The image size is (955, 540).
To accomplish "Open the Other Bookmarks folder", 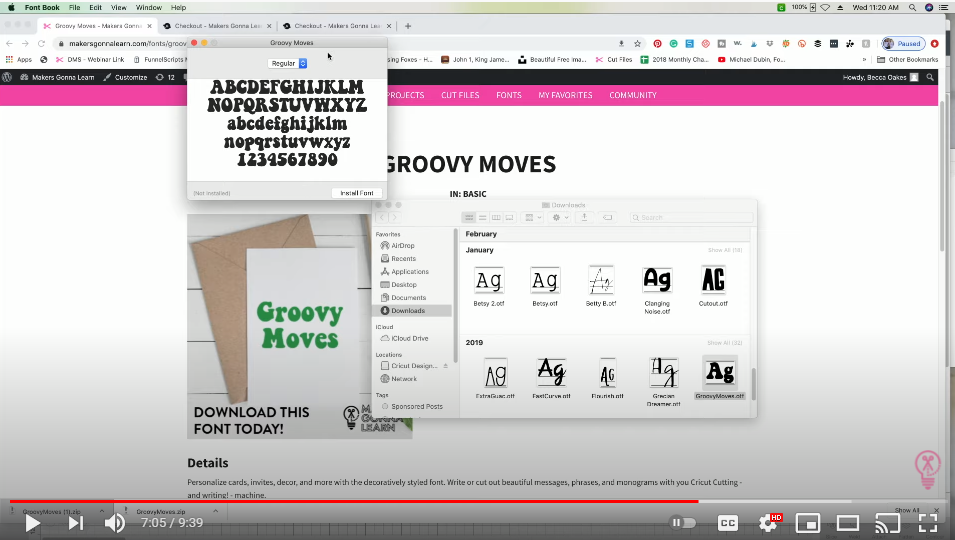I will pos(907,60).
